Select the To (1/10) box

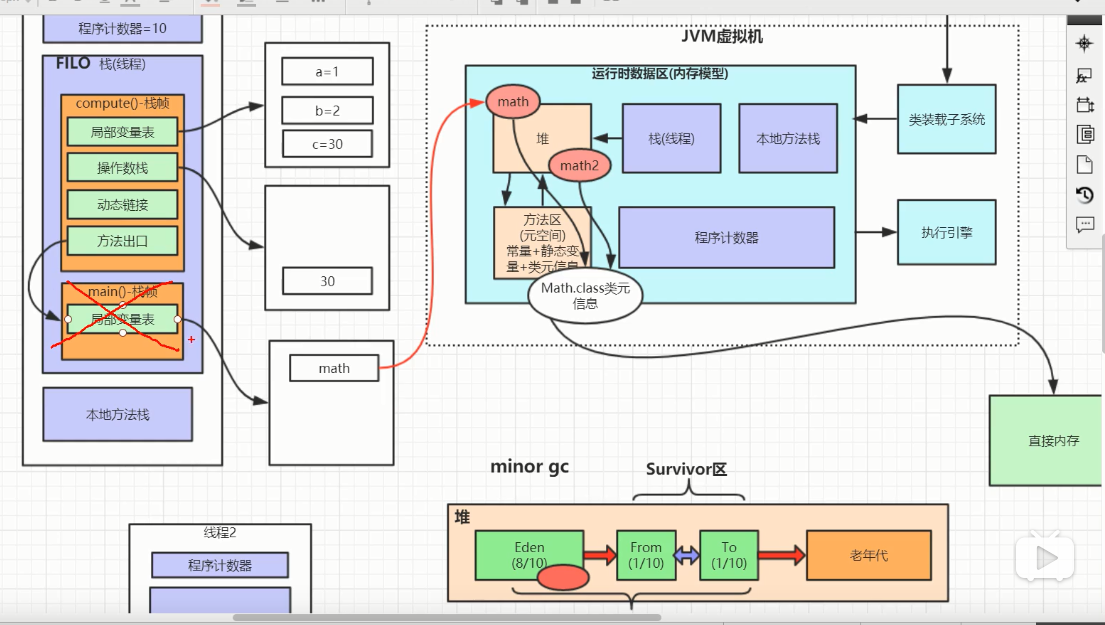pyautogui.click(x=729, y=555)
